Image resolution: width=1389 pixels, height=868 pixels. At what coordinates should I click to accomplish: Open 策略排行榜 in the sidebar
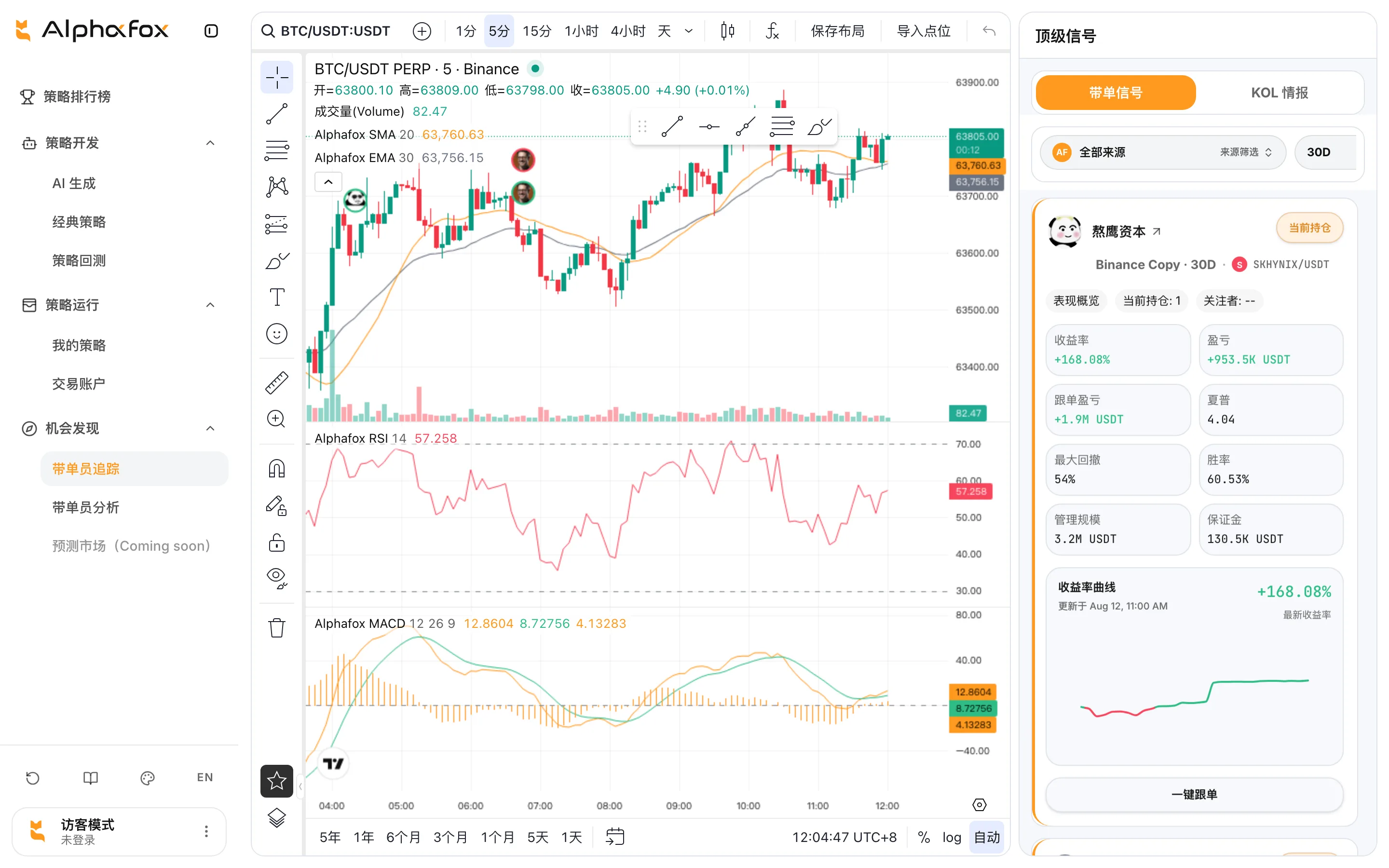point(77,96)
